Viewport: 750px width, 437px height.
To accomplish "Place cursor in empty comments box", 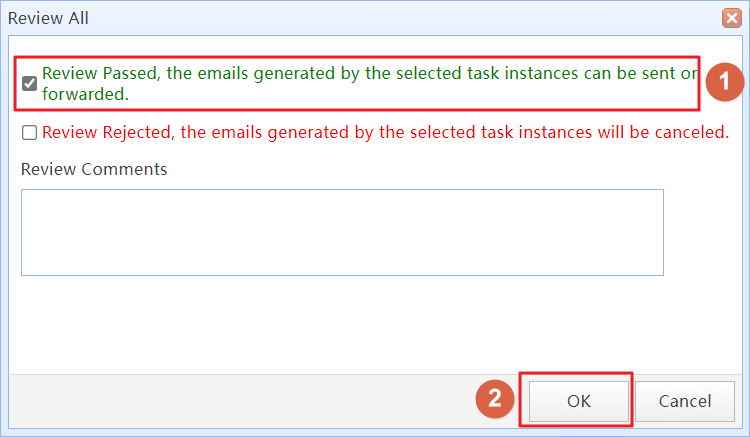I will point(342,232).
